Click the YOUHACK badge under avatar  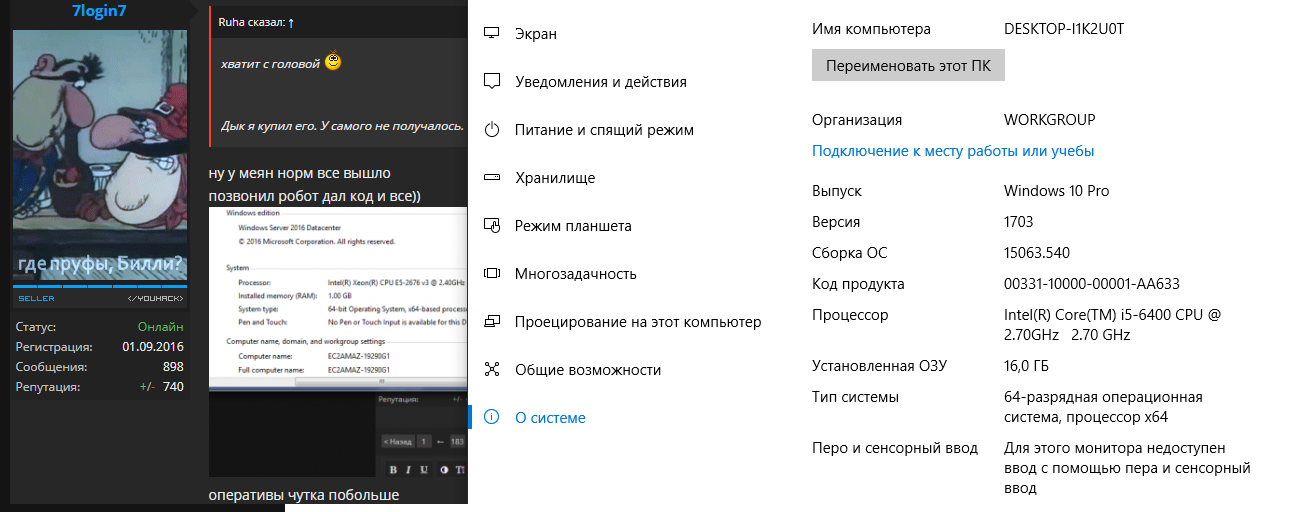(x=156, y=298)
